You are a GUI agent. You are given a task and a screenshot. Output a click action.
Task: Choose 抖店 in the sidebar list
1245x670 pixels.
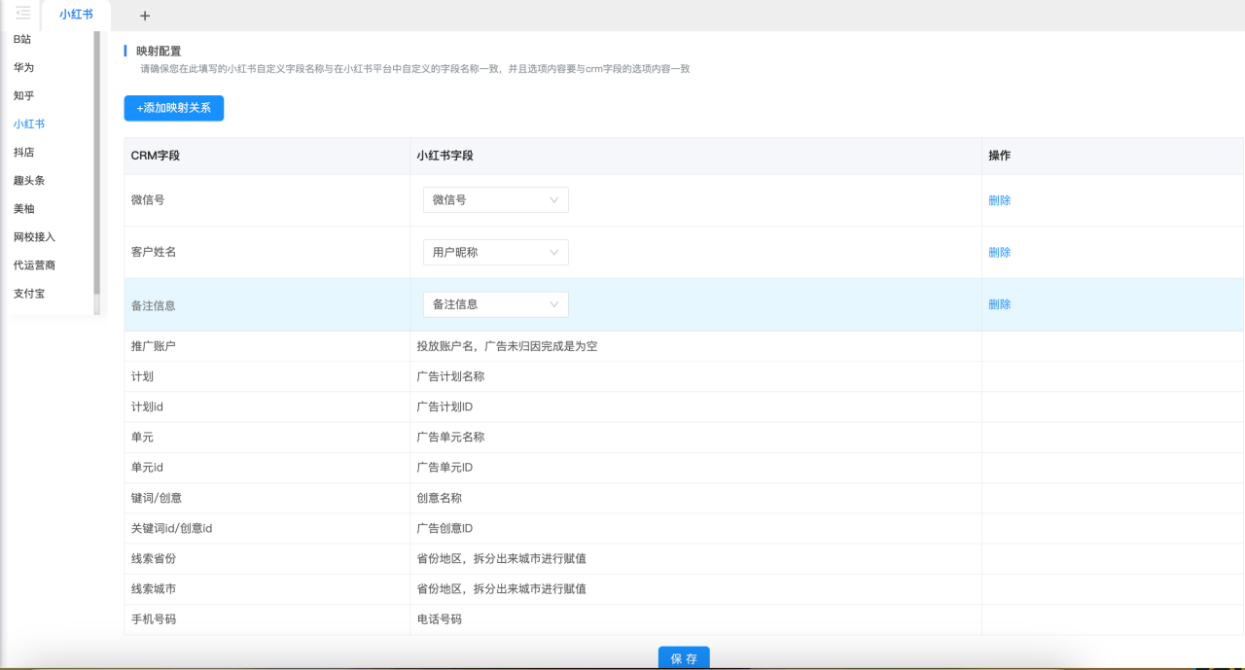(23, 152)
